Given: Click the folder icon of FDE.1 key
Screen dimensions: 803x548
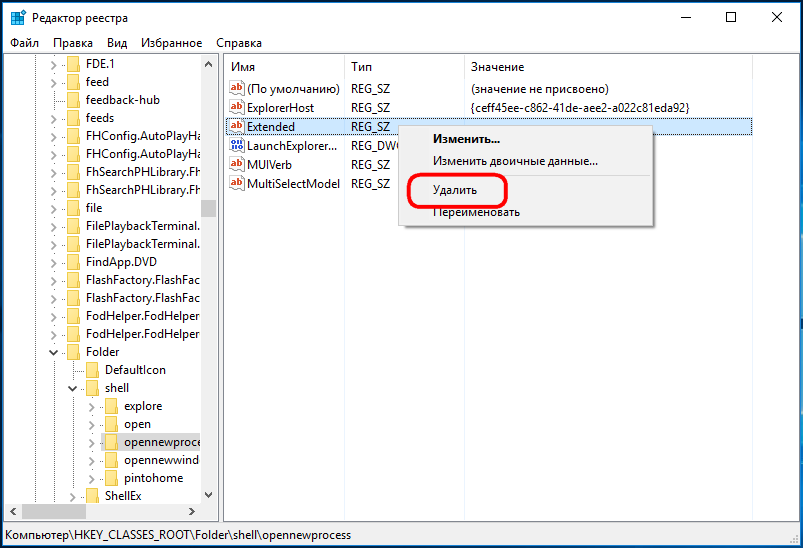Looking at the screenshot, I should [74, 64].
